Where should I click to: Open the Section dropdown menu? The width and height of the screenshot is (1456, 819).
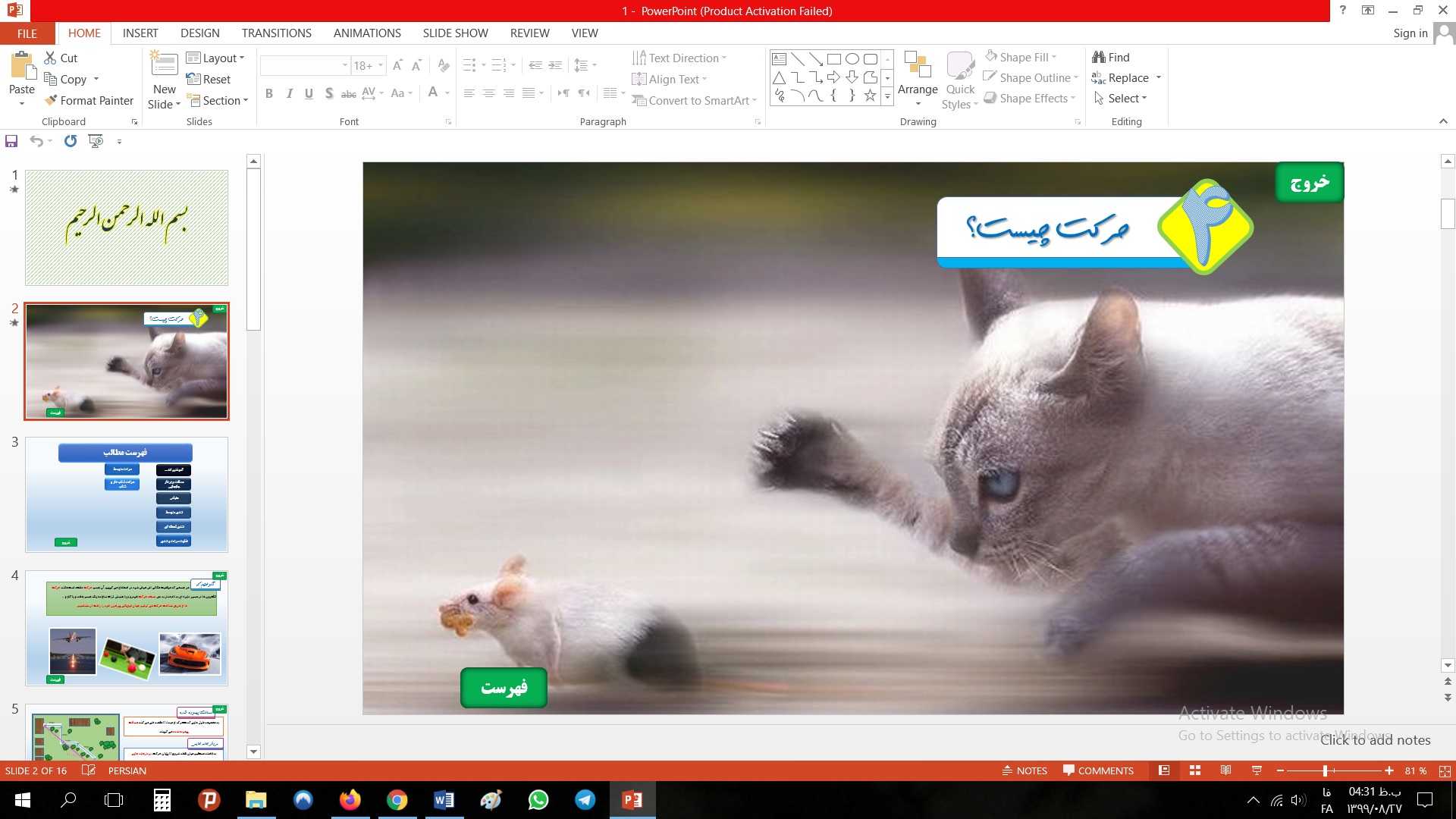(218, 100)
